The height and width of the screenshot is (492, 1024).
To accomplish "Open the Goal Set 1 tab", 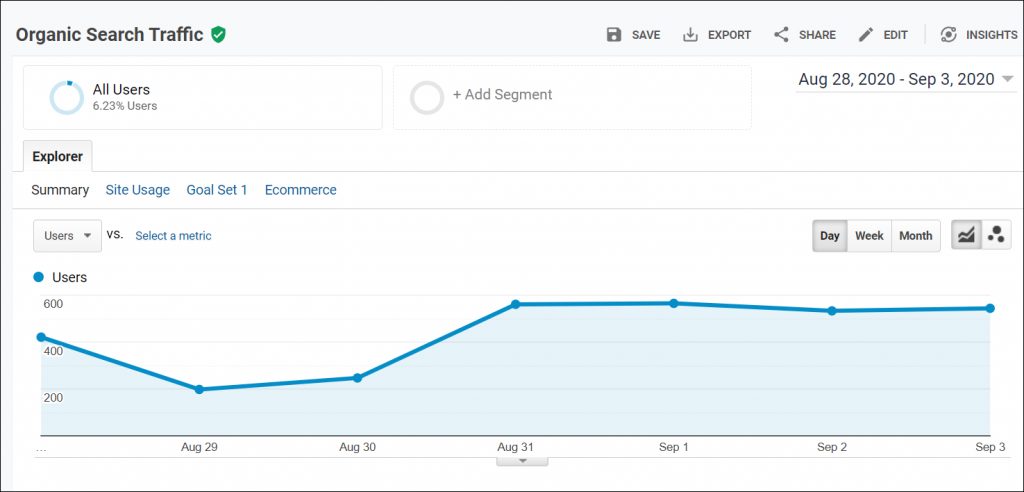I will [x=217, y=190].
